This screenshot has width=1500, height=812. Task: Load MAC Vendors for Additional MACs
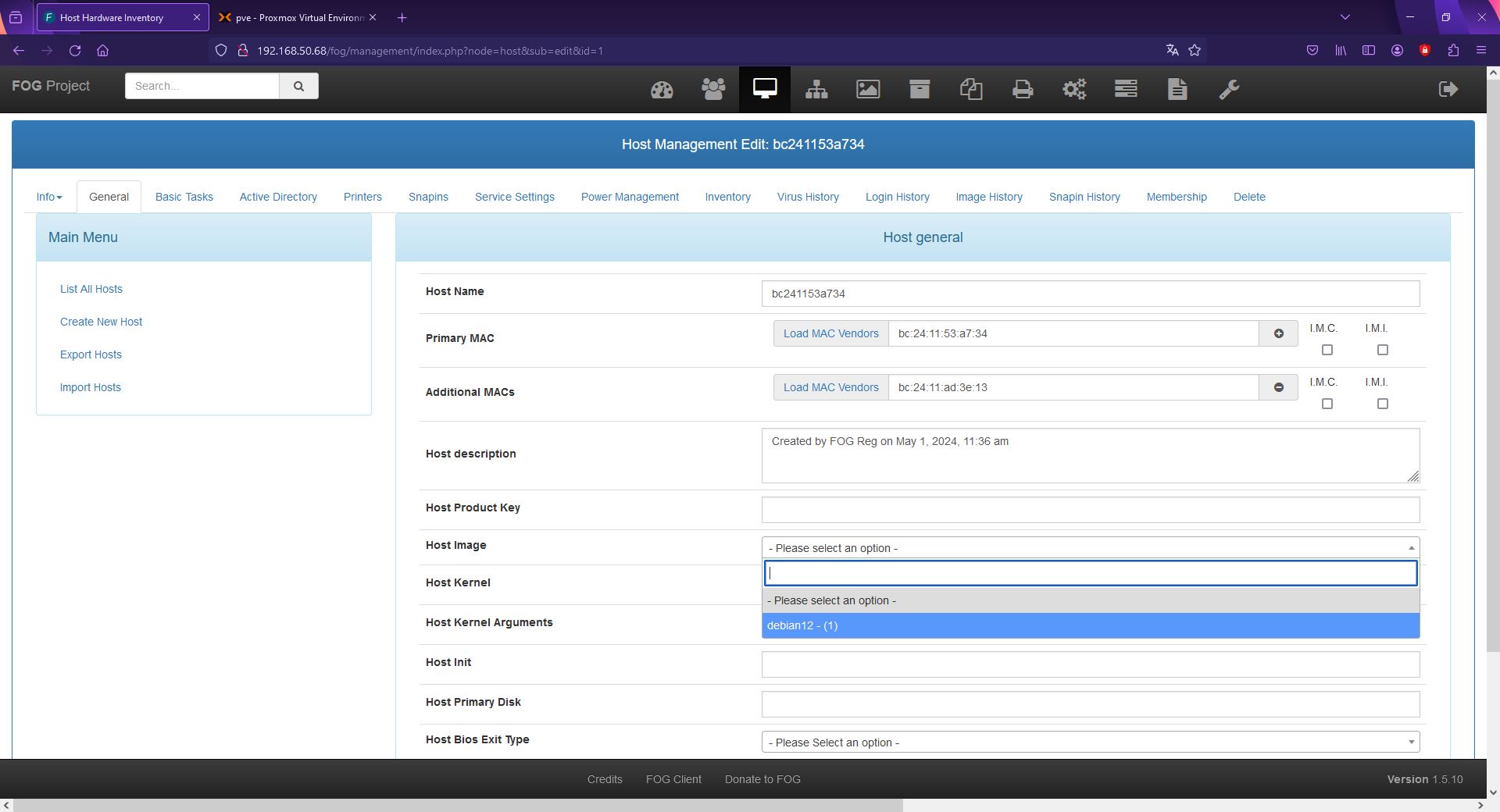pos(830,387)
